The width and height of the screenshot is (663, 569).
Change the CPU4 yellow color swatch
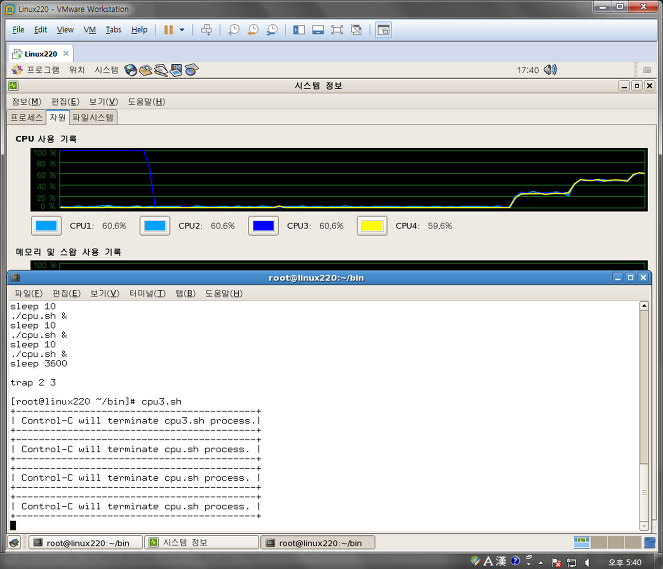tap(372, 226)
